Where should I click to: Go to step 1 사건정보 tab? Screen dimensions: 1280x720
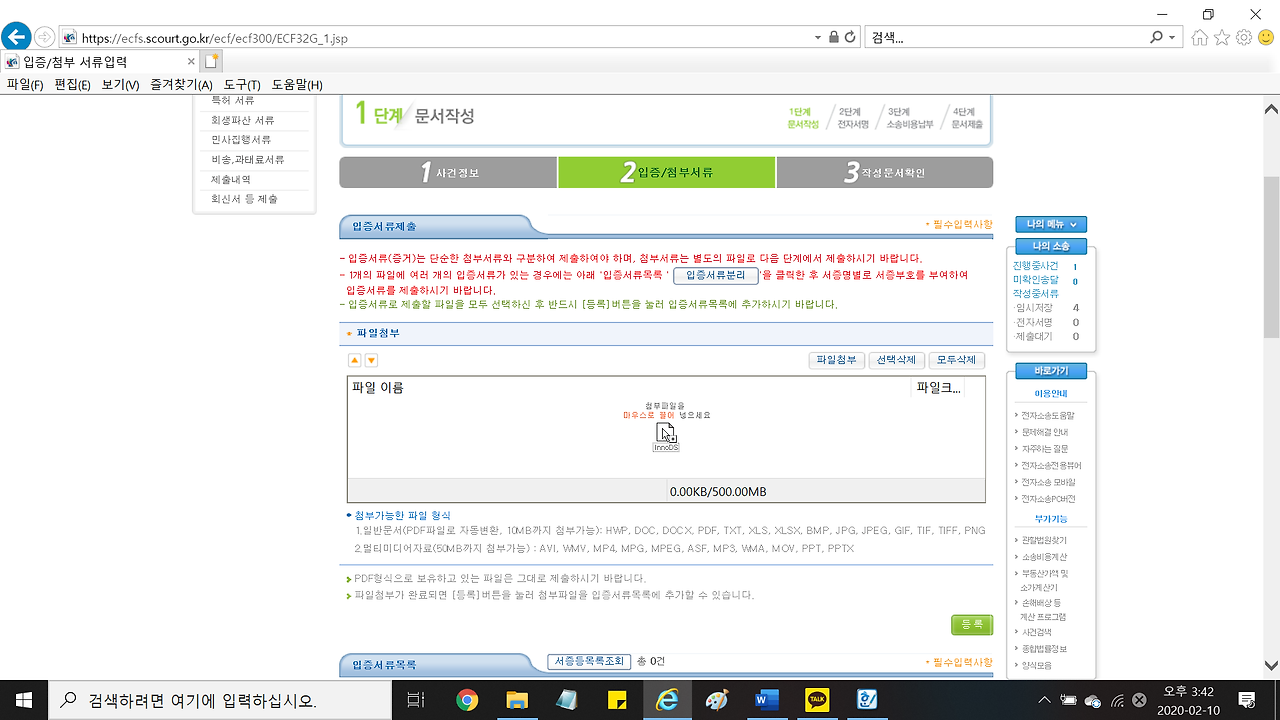448,172
